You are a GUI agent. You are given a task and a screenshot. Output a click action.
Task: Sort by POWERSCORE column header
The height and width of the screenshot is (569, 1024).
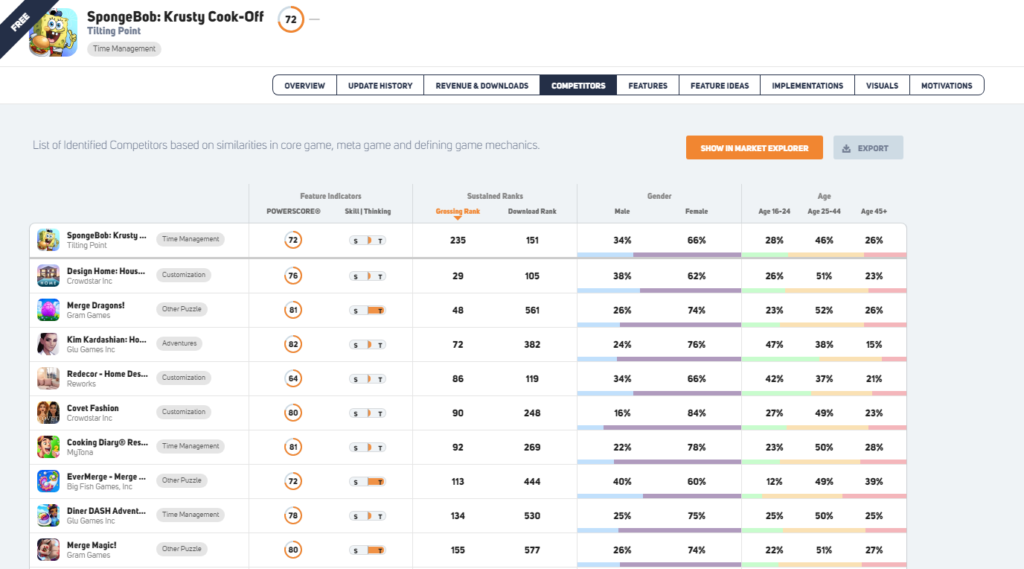[293, 212]
